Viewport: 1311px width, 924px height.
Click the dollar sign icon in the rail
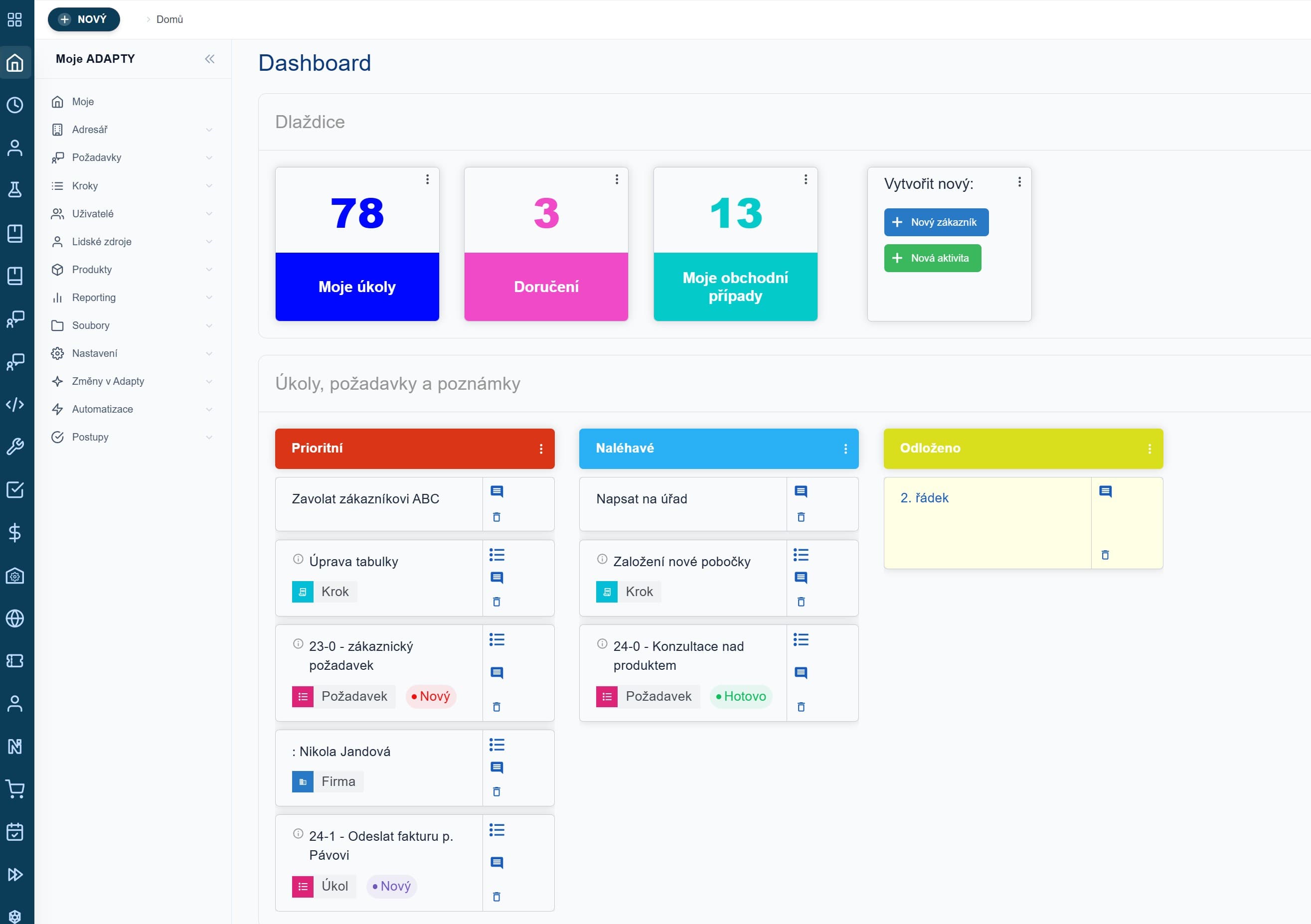(x=15, y=532)
